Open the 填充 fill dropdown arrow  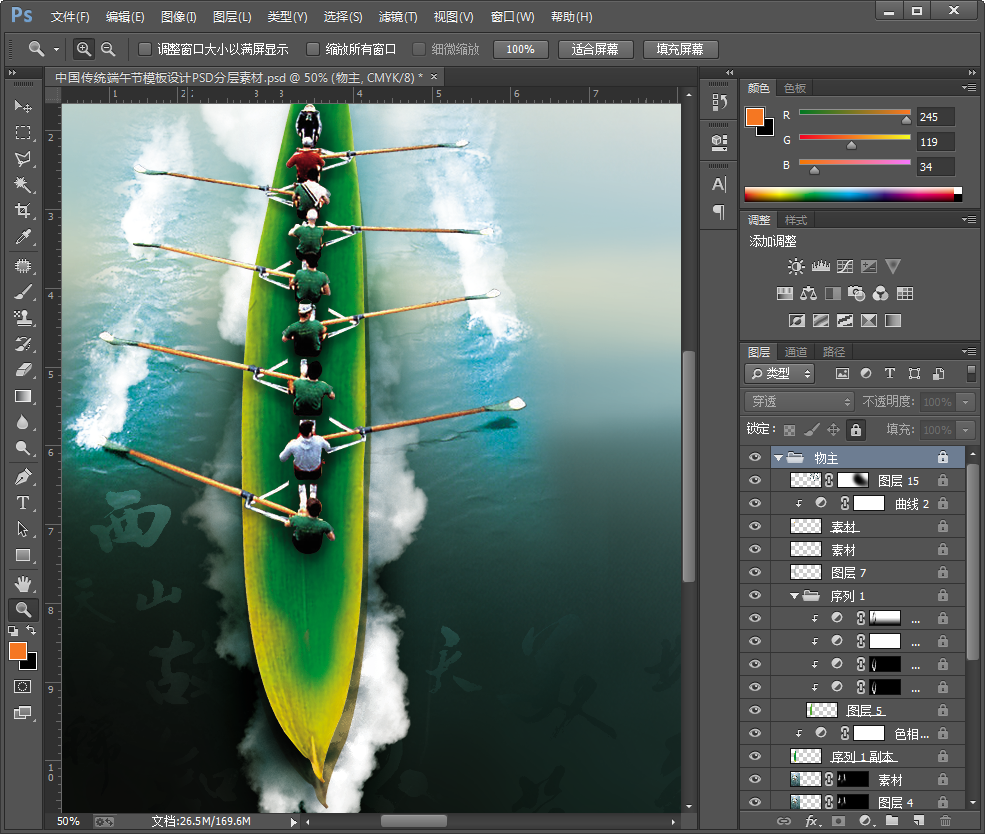965,430
